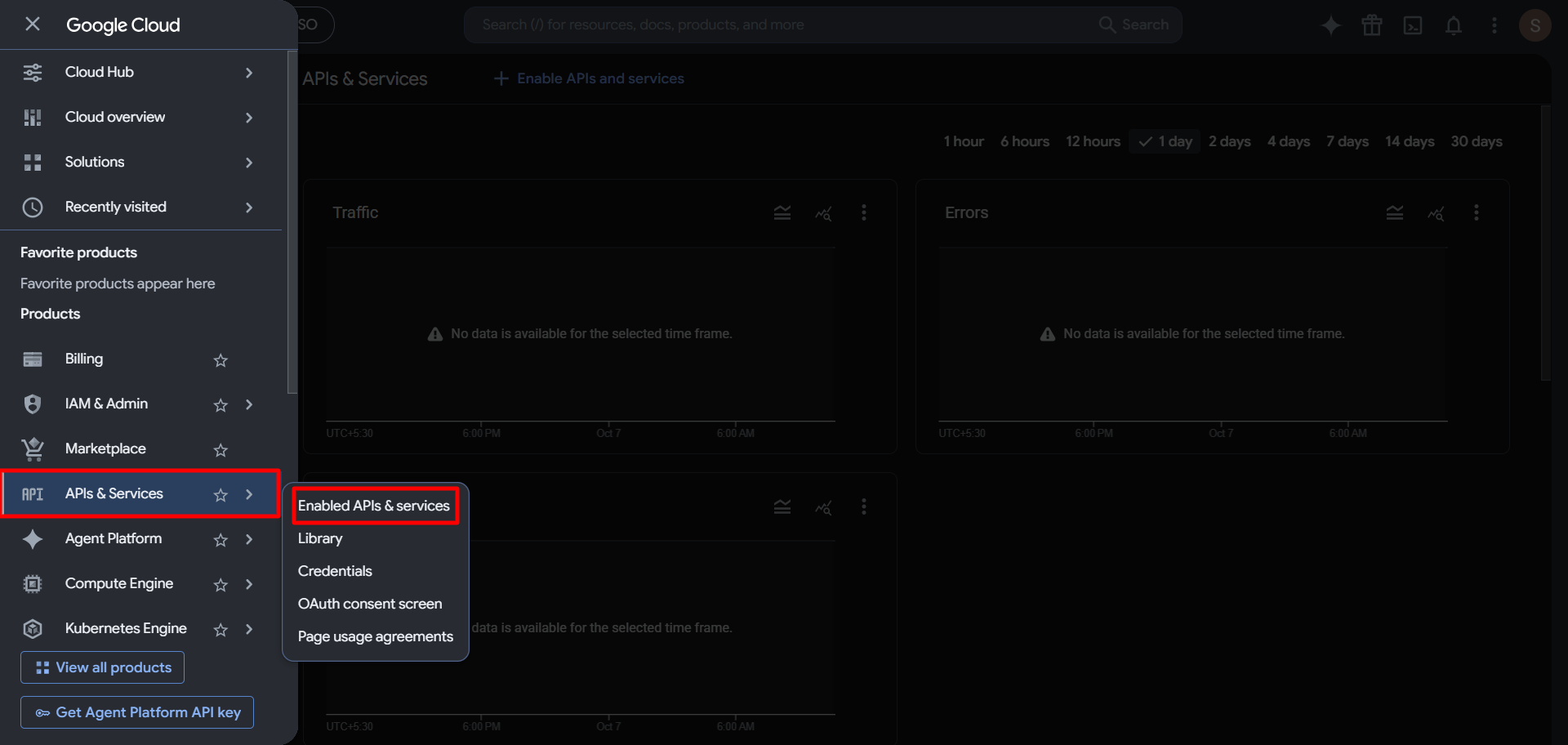Click the Solutions grid icon
The height and width of the screenshot is (745, 1568).
(x=33, y=163)
